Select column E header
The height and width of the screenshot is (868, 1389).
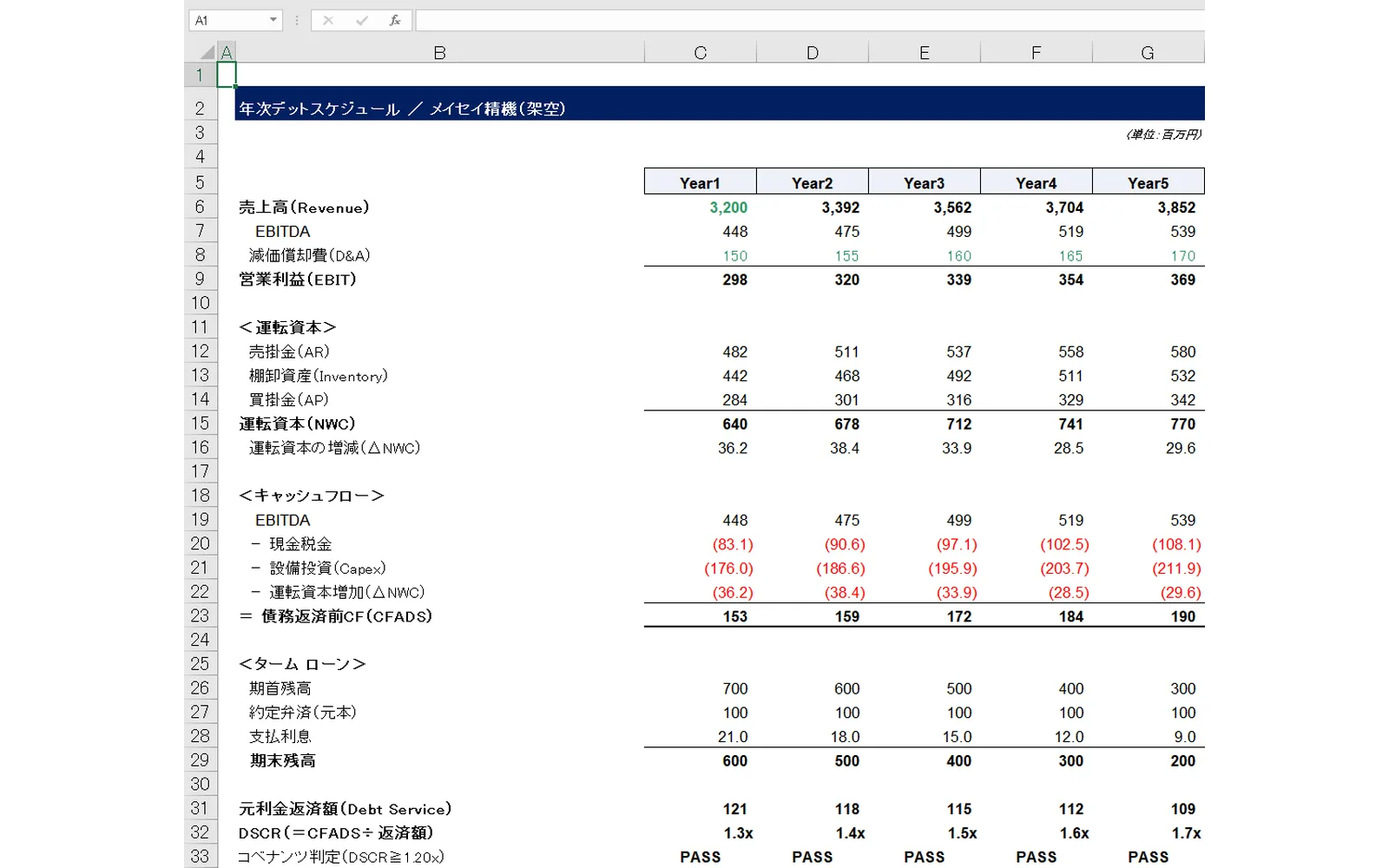click(x=925, y=52)
